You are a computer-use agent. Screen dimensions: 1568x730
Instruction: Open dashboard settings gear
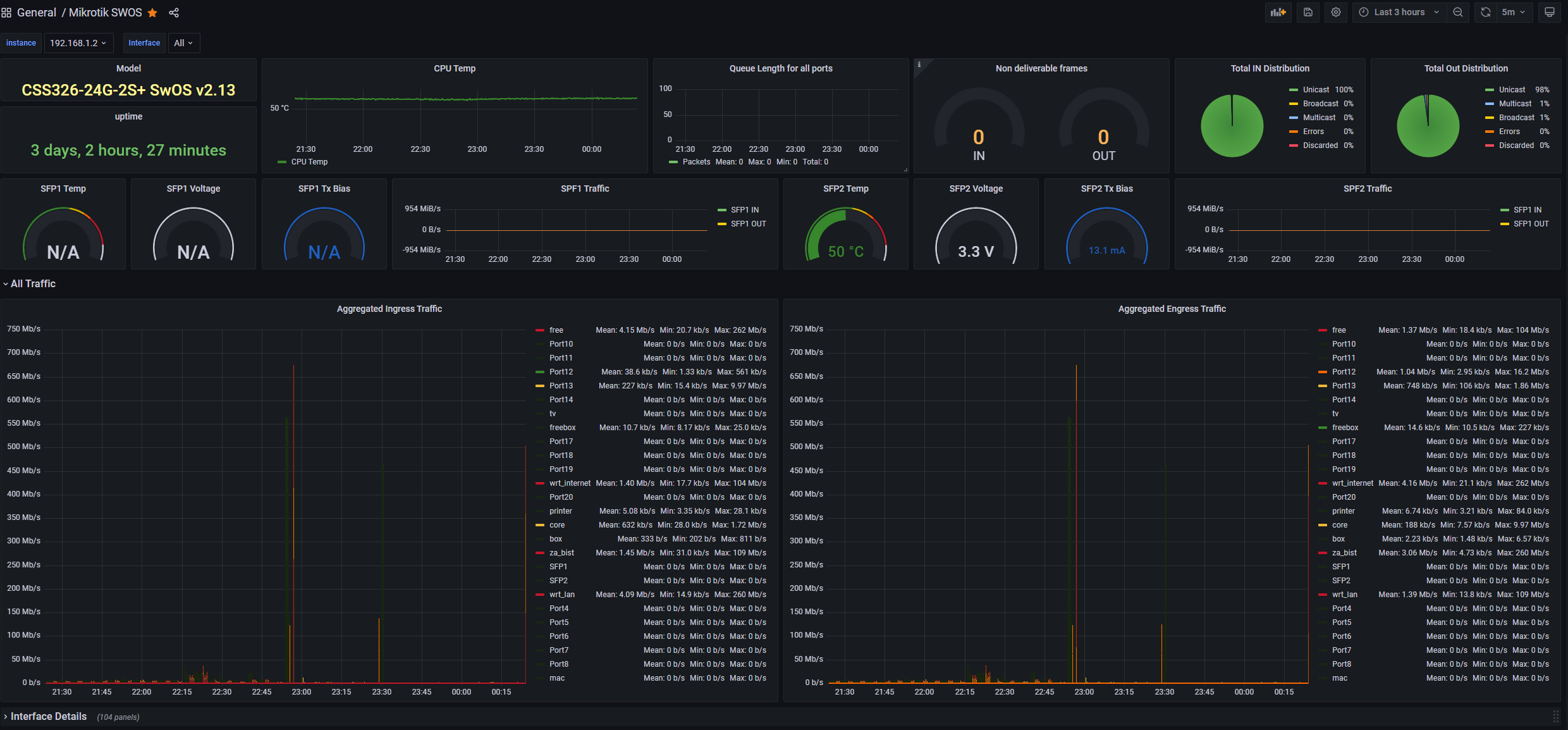(1335, 12)
